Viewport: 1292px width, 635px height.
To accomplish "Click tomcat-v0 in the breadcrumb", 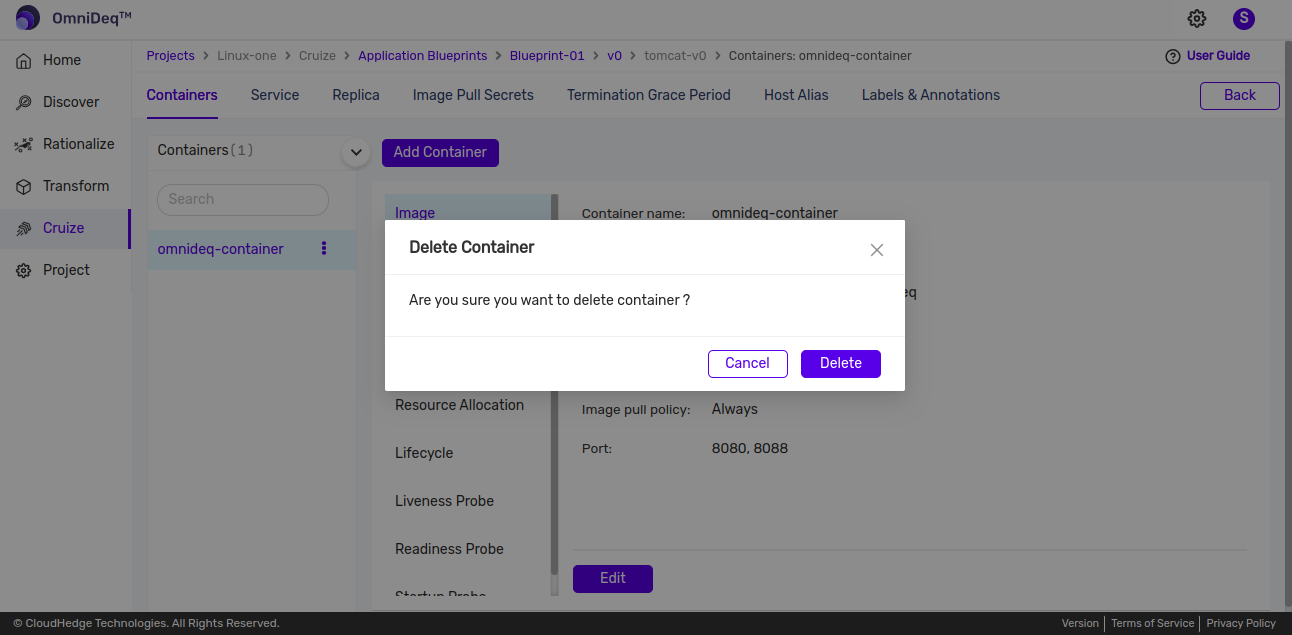I will (x=675, y=56).
